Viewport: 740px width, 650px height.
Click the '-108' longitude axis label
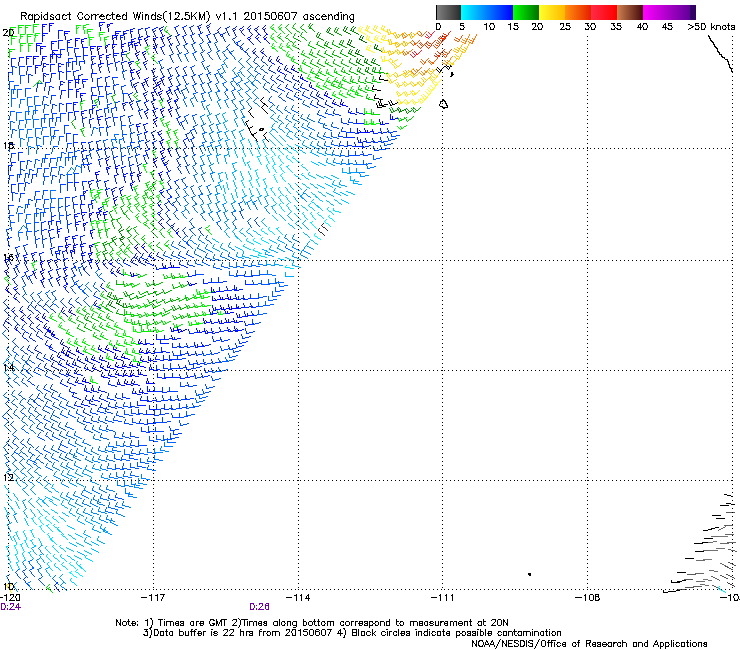pyautogui.click(x=588, y=598)
